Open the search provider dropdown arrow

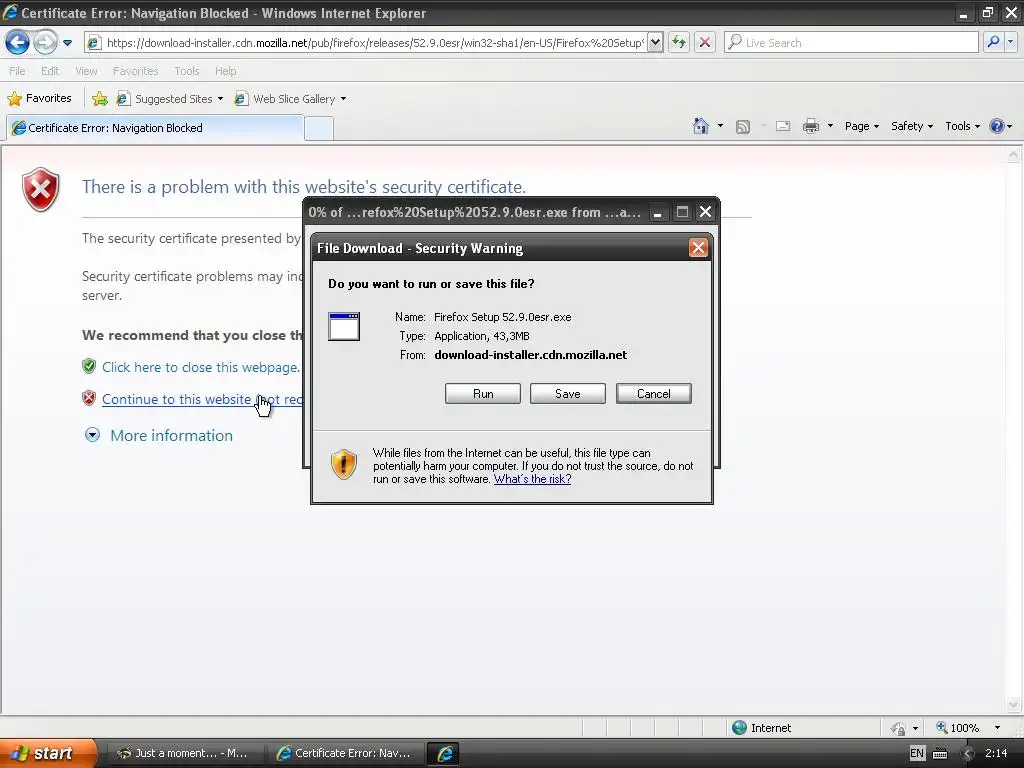tap(1010, 42)
